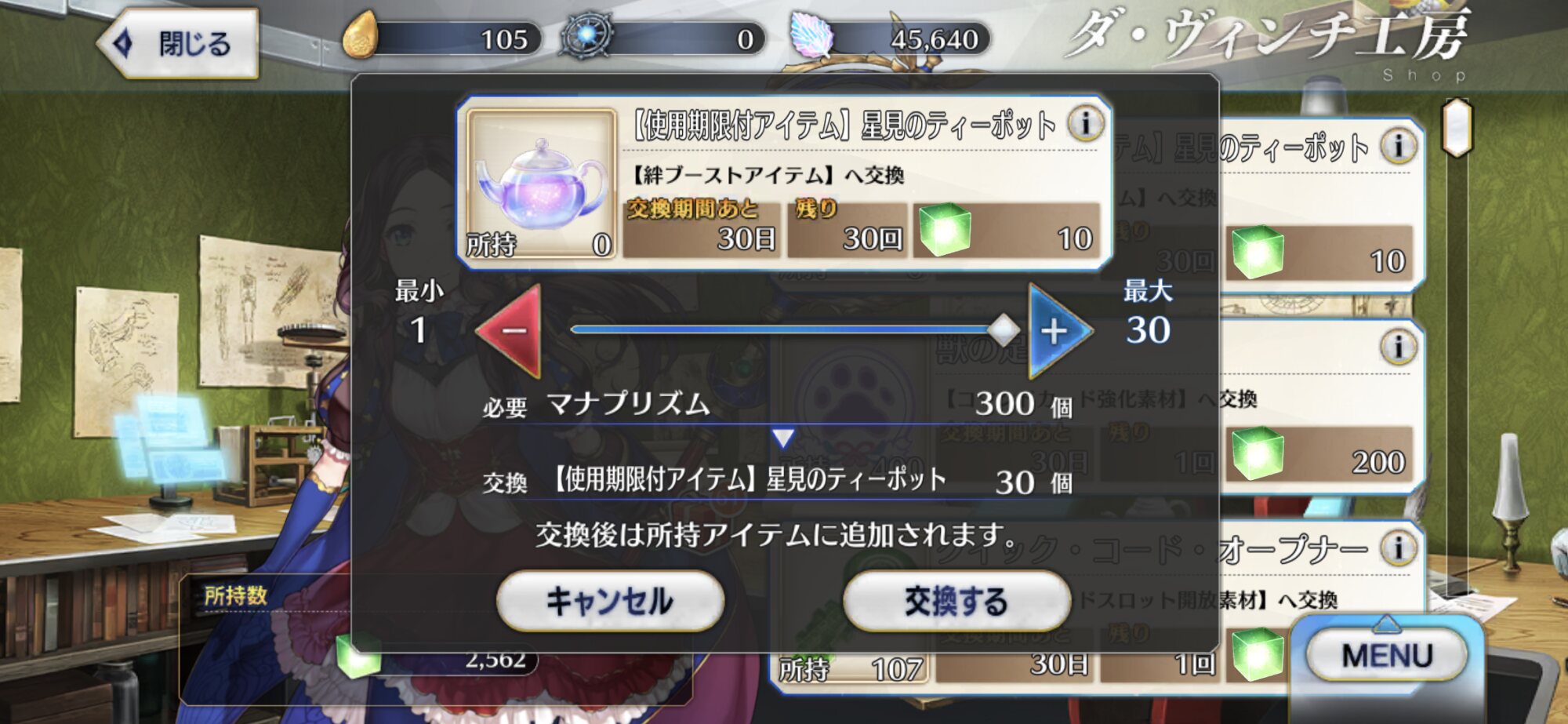Tap the キャンセル button
This screenshot has height=724, width=1568.
610,601
